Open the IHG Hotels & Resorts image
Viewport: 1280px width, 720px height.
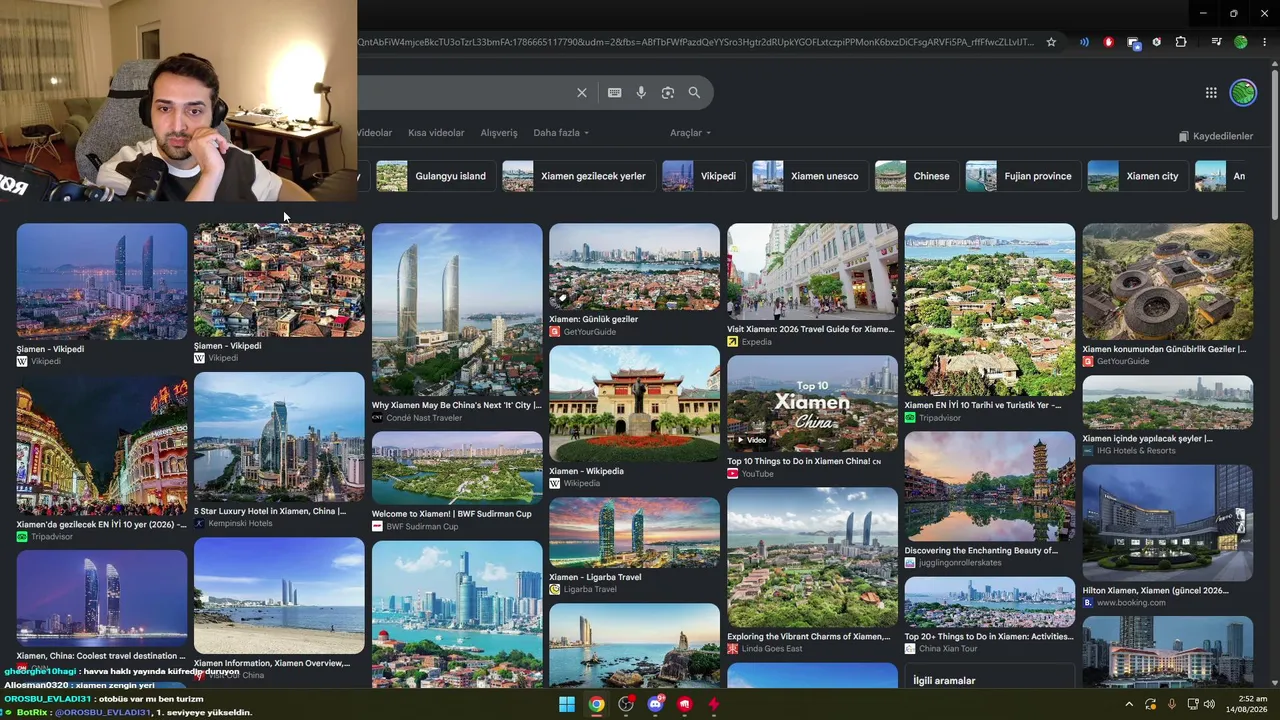(1167, 402)
